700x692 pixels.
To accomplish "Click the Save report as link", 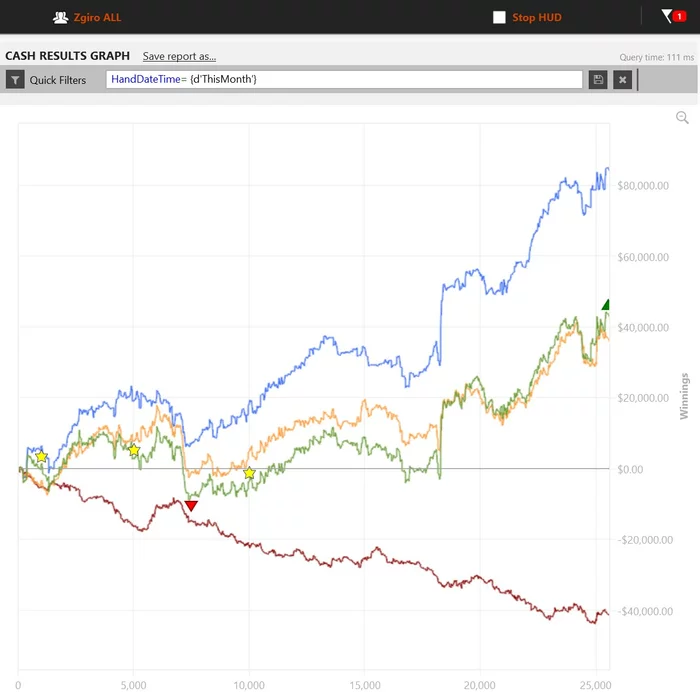I will coord(179,56).
